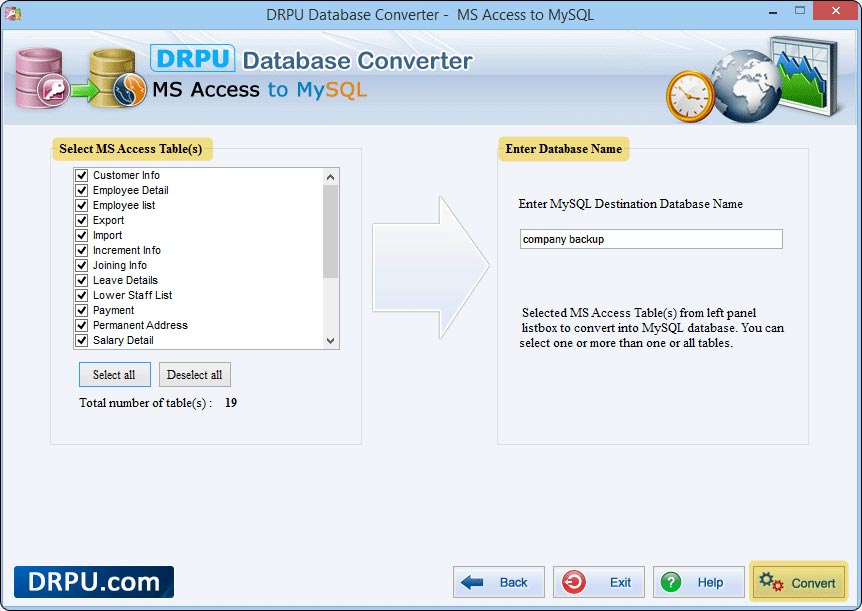Click the 'Lower Staff List' table name
The image size is (862, 611).
click(x=132, y=295)
